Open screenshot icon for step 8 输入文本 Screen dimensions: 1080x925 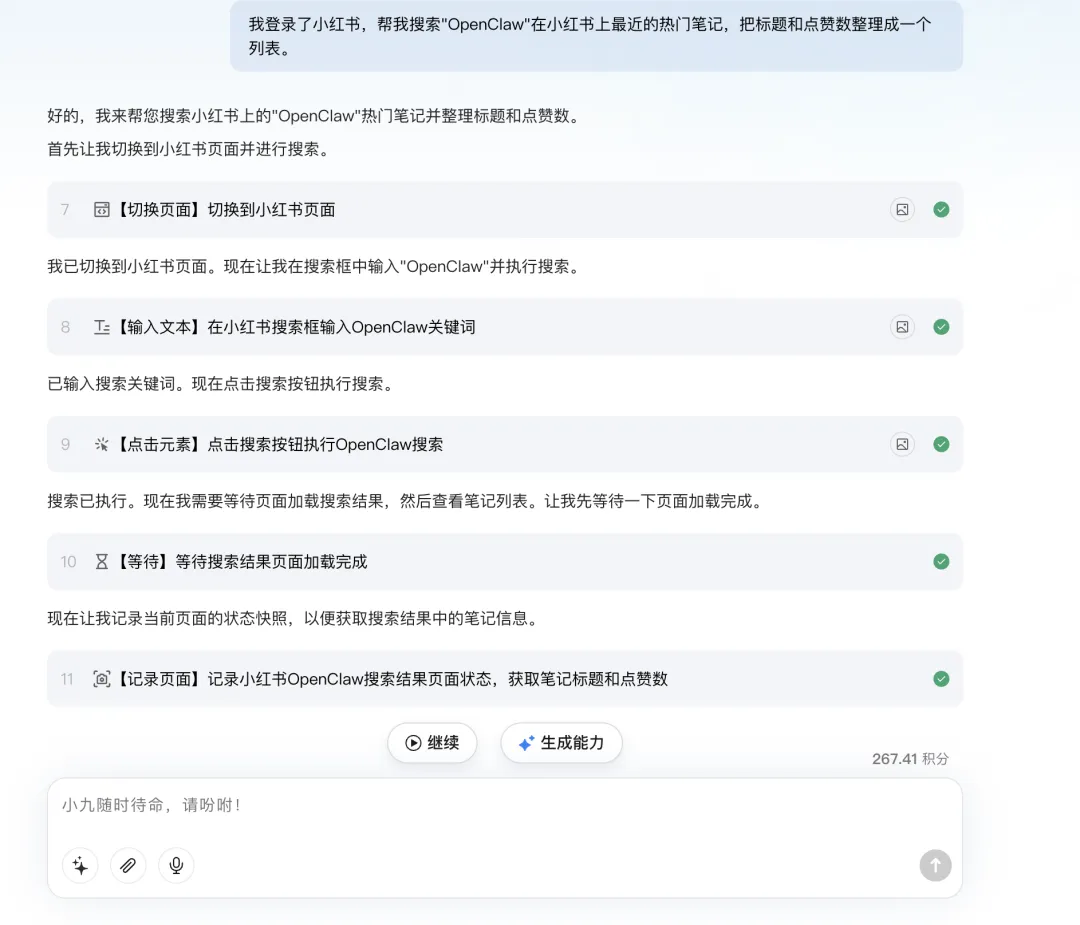coord(902,327)
